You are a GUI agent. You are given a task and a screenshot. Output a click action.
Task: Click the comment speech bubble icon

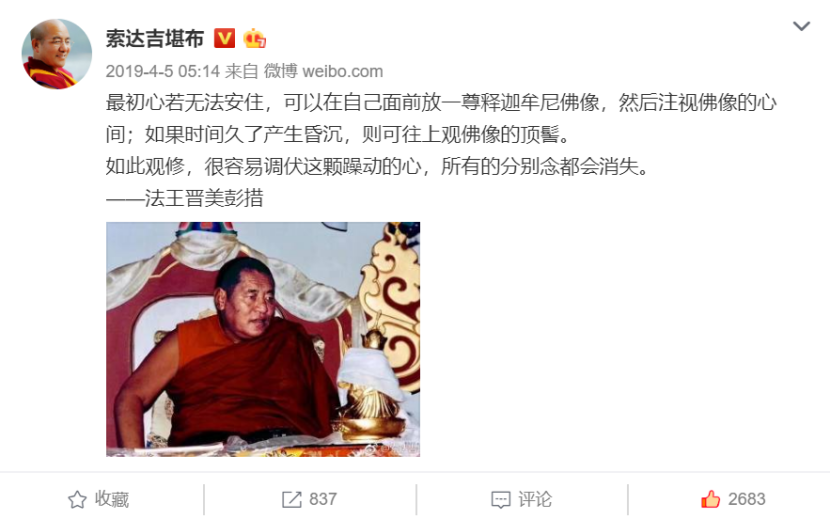501,499
